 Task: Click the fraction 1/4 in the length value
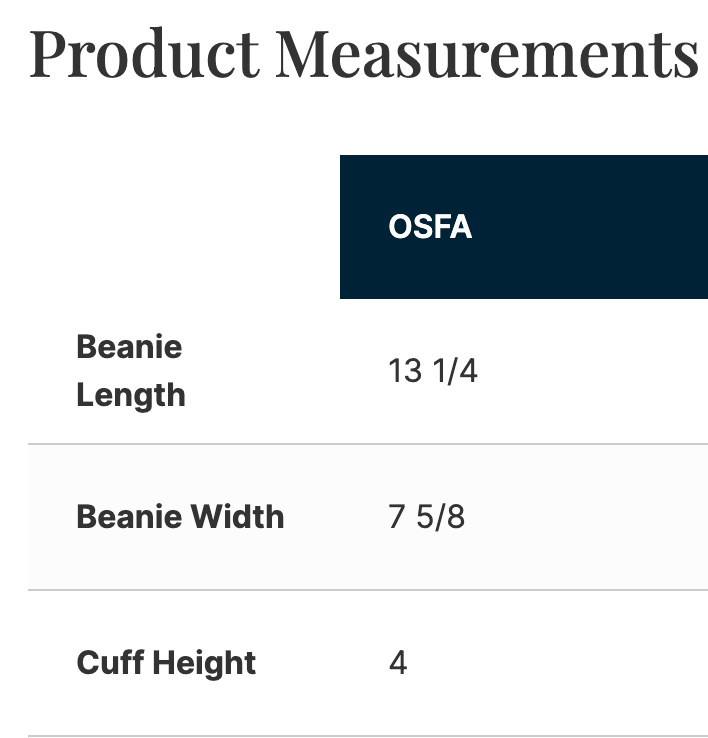[x=455, y=371]
